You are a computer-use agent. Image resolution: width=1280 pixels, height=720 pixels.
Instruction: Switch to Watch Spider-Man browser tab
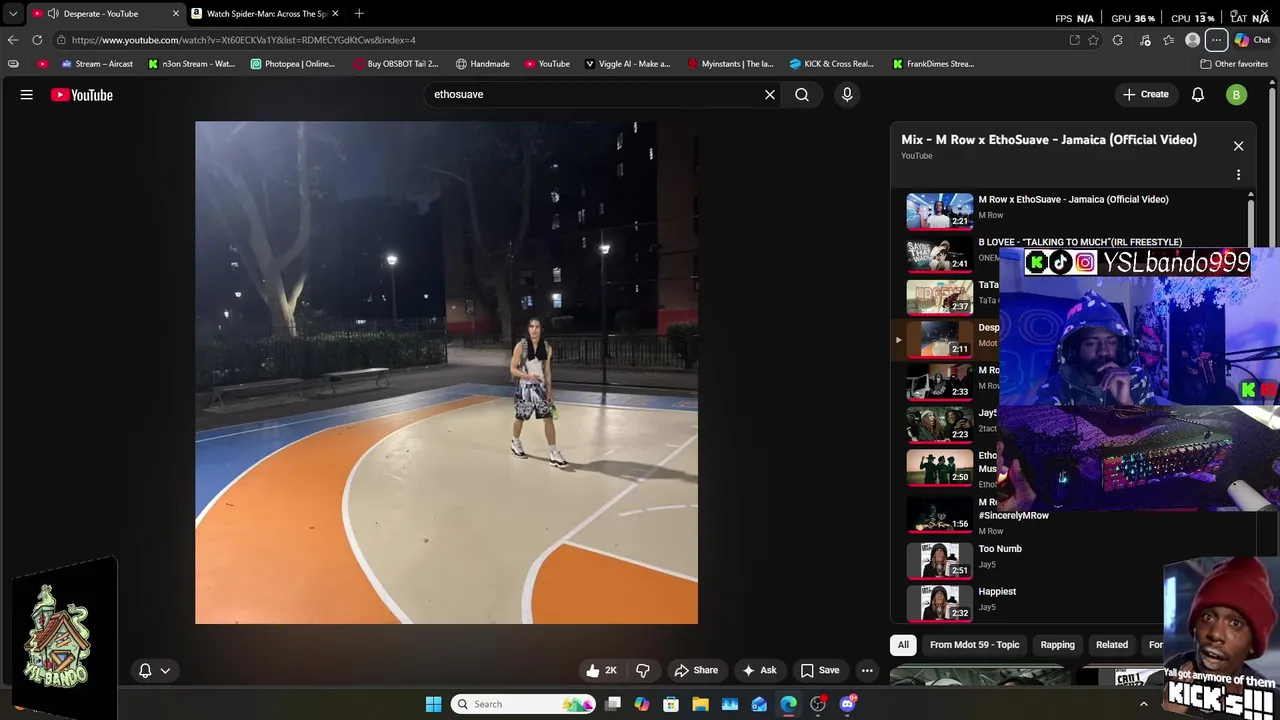point(266,13)
